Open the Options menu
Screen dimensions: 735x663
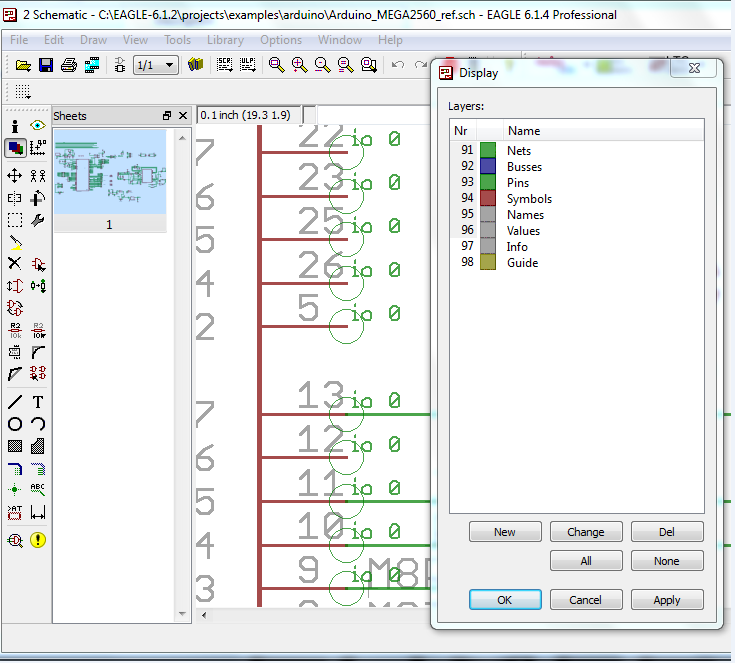click(281, 40)
